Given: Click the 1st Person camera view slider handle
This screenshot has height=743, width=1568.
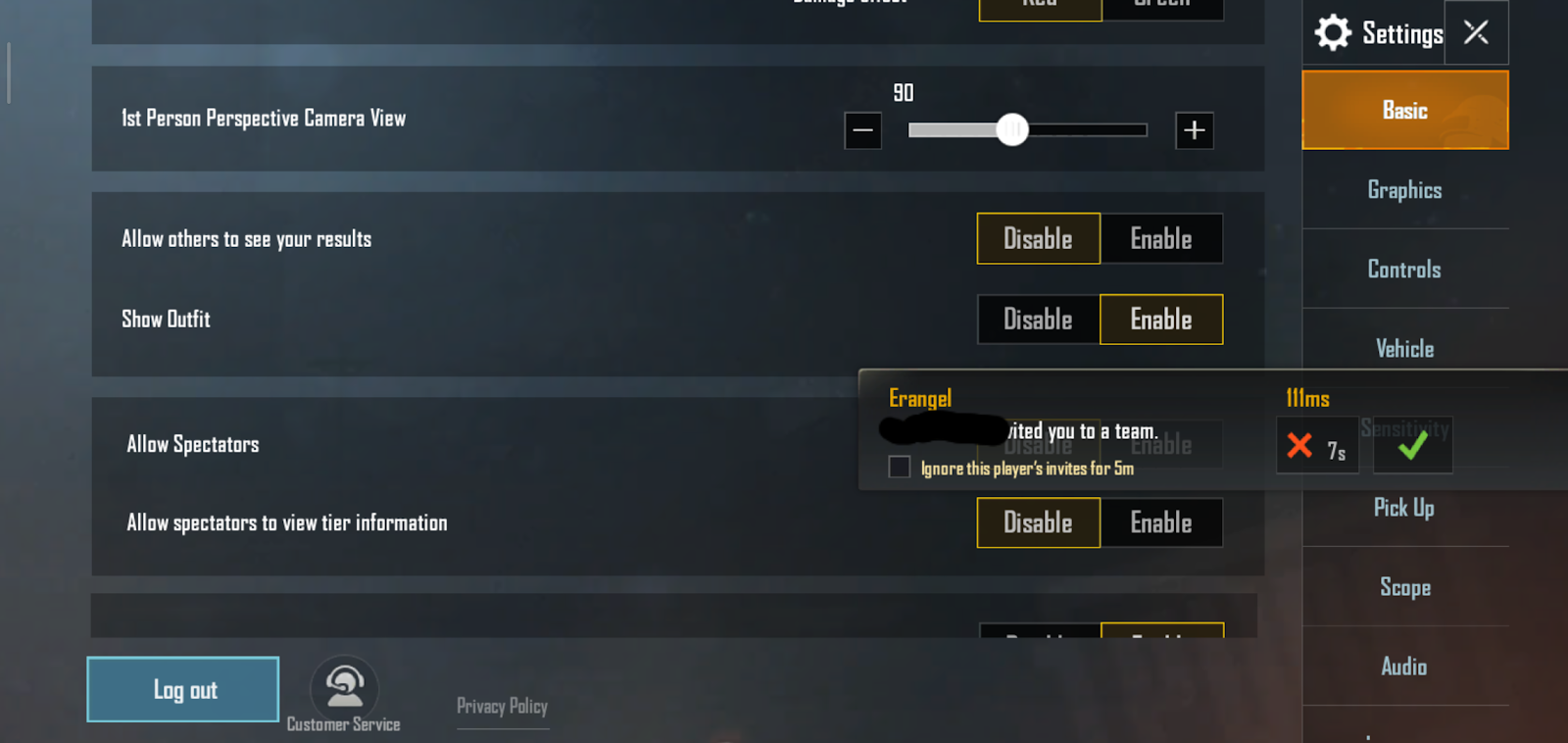Looking at the screenshot, I should (1012, 129).
